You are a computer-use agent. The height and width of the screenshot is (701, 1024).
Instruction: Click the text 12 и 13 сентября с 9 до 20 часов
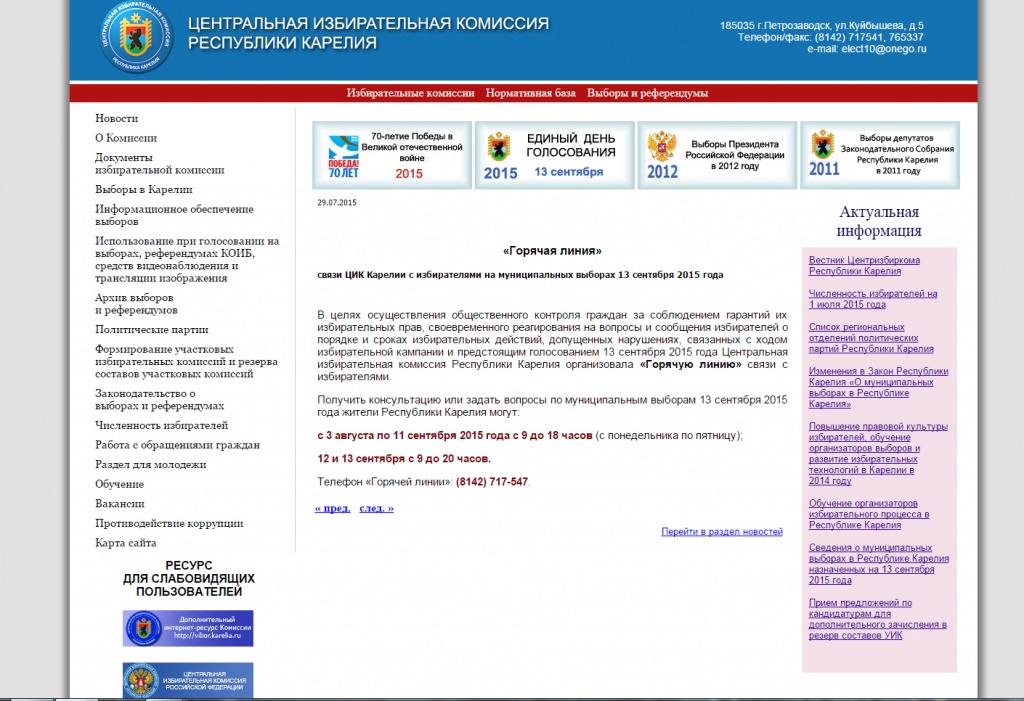pos(404,459)
